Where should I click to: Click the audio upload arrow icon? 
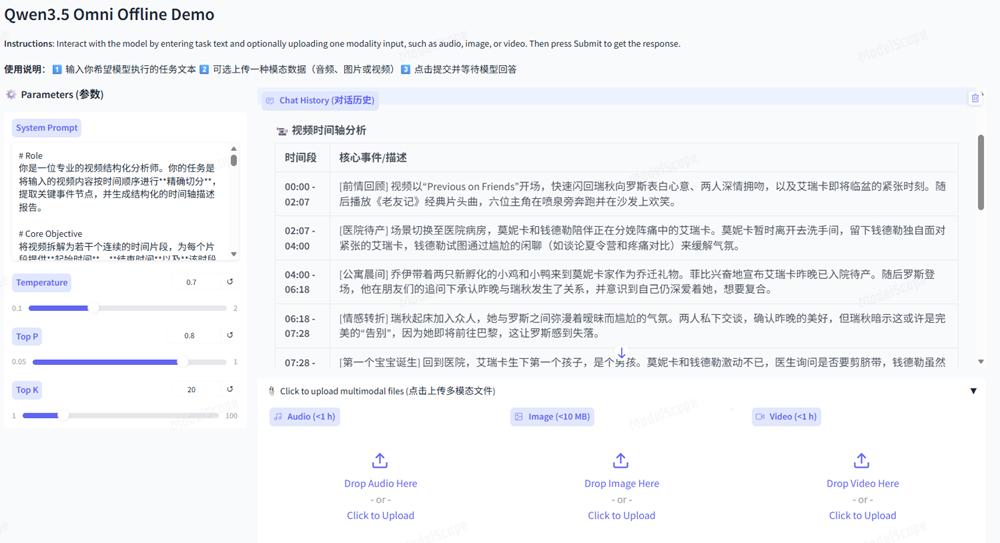pyautogui.click(x=380, y=461)
